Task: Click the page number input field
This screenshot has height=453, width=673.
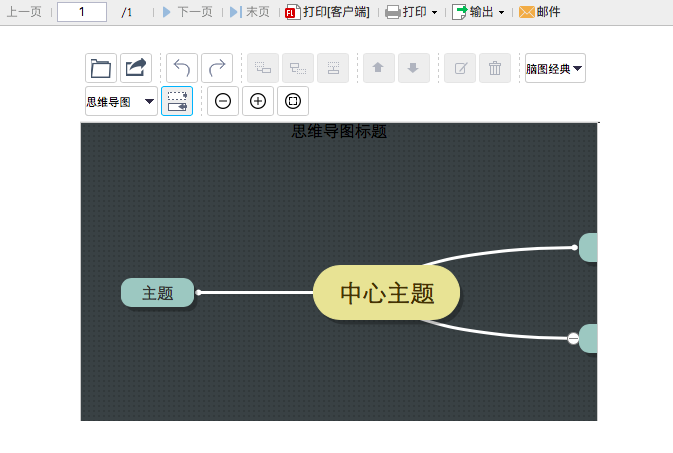Action: [82, 12]
